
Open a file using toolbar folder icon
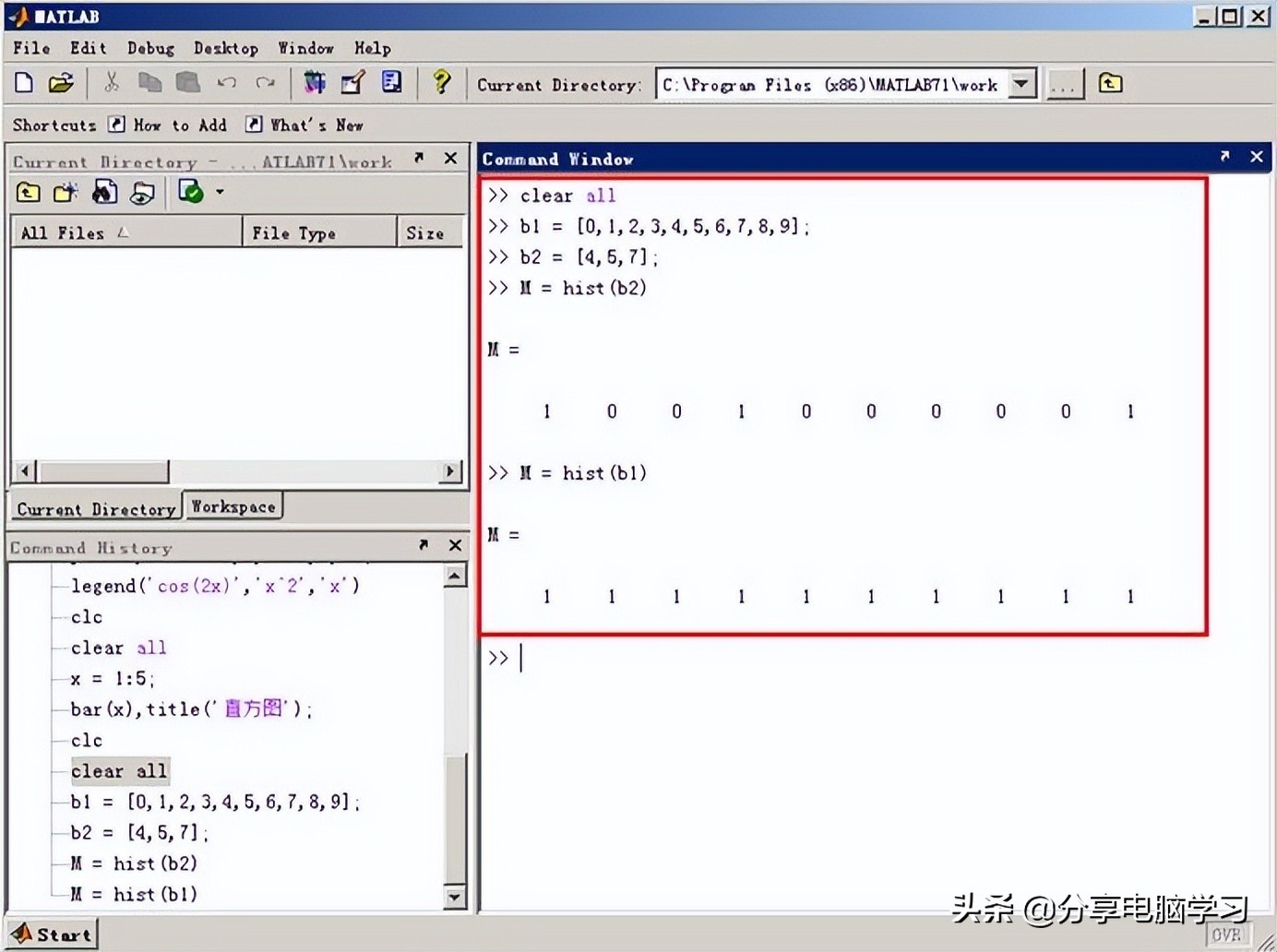point(61,83)
